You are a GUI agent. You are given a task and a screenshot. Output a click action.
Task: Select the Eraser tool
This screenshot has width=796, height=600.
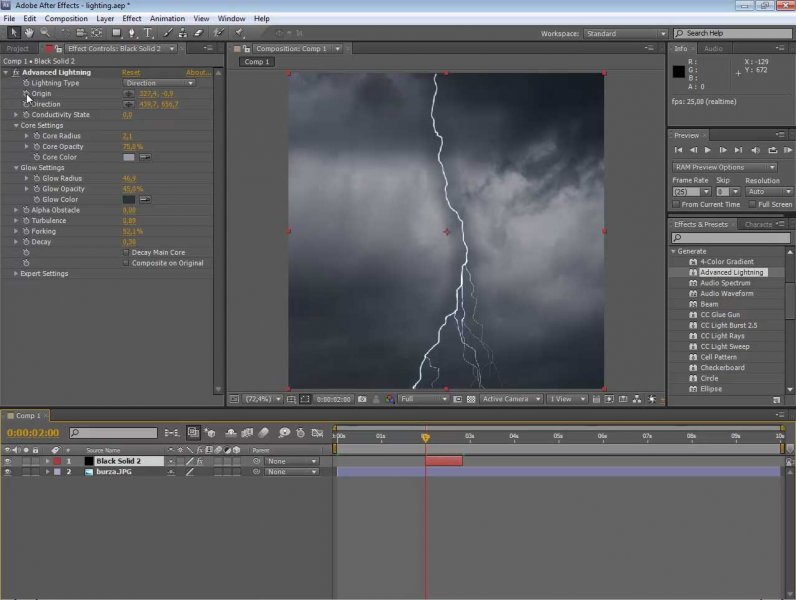point(197,33)
